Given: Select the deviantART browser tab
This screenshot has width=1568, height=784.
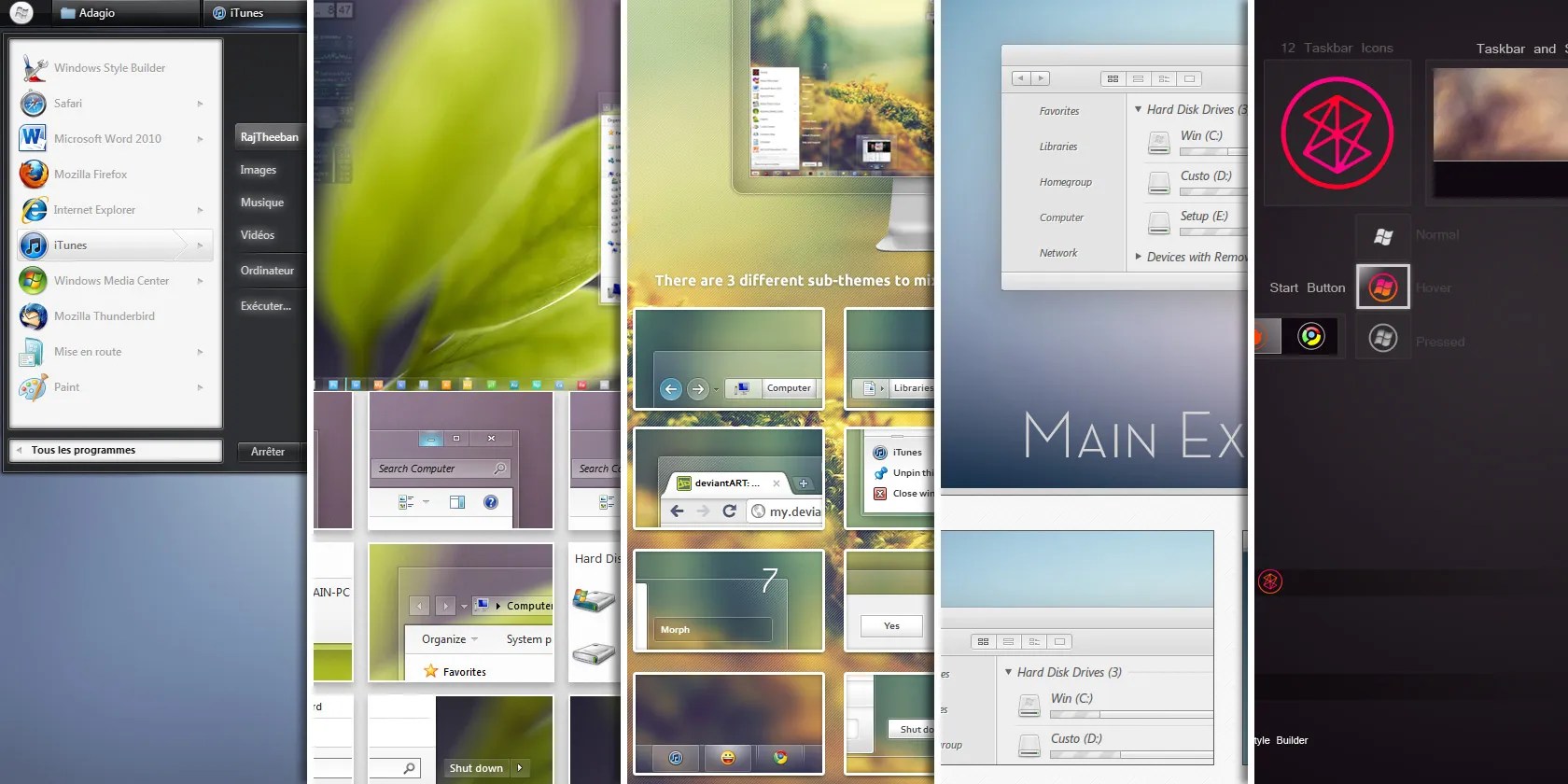Looking at the screenshot, I should pyautogui.click(x=728, y=483).
